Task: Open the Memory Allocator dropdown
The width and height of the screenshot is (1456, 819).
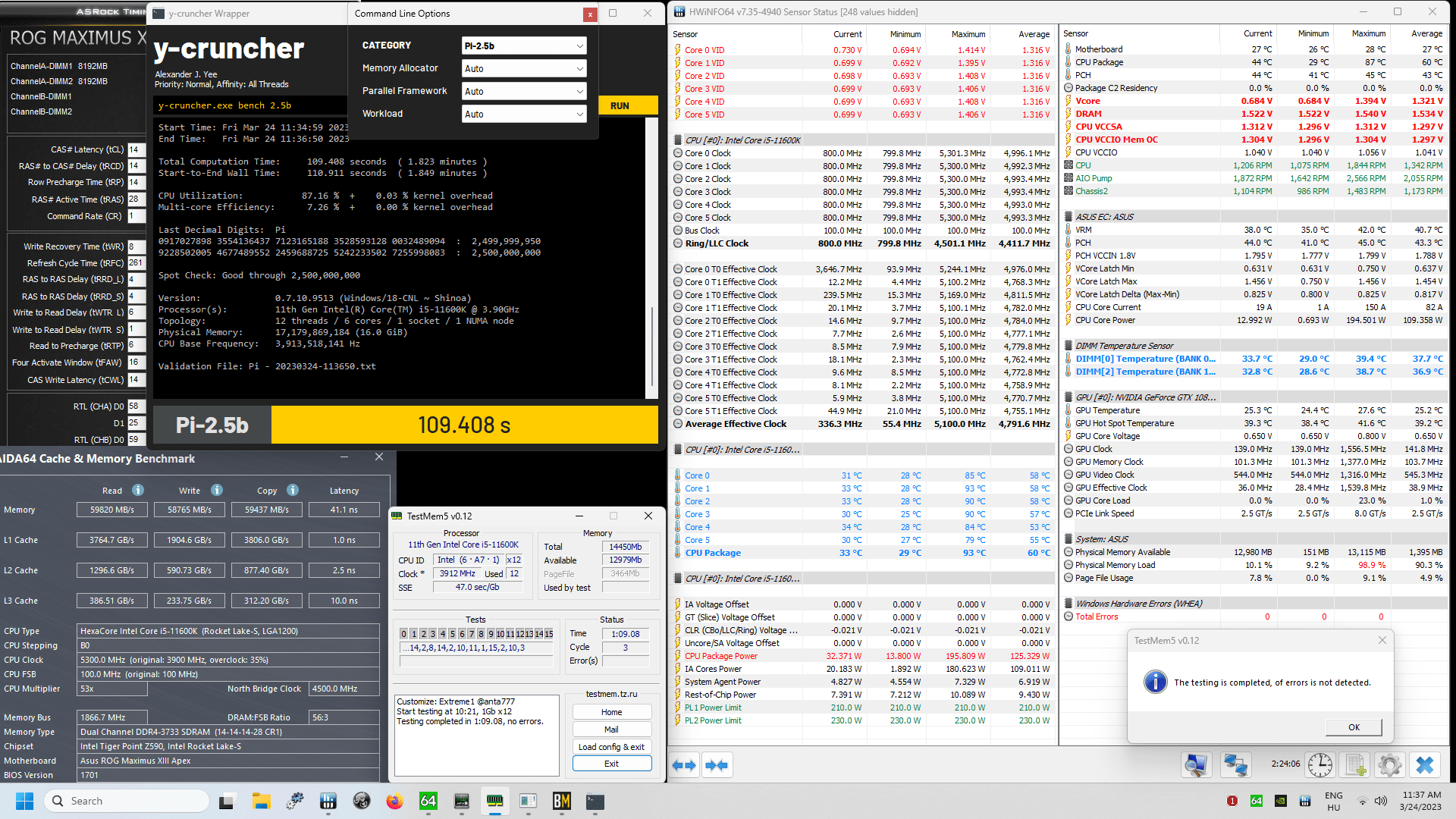Action: 524,69
